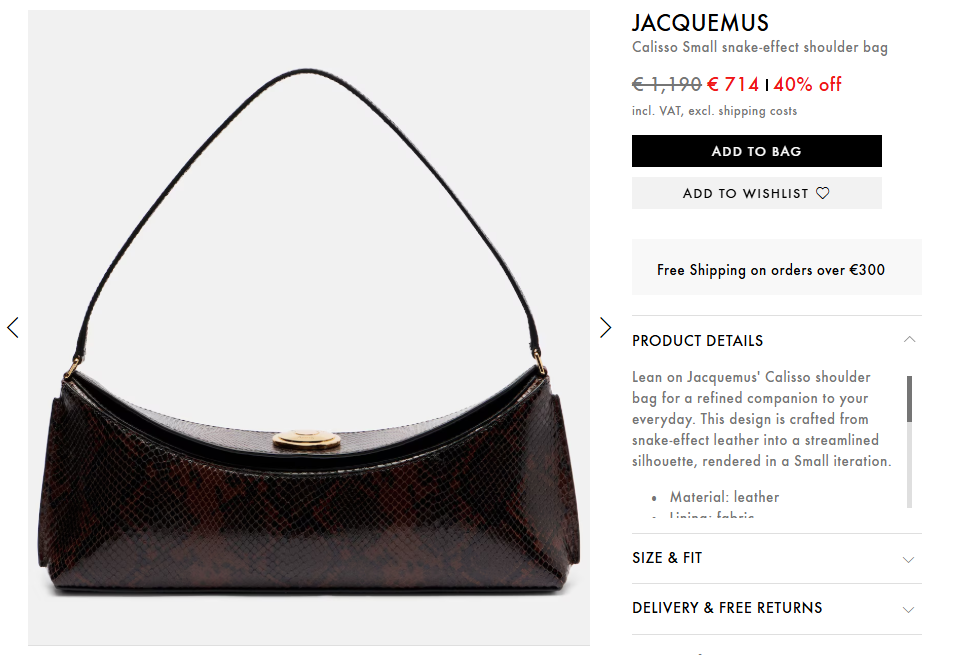Advance to the next product image

[x=605, y=327]
